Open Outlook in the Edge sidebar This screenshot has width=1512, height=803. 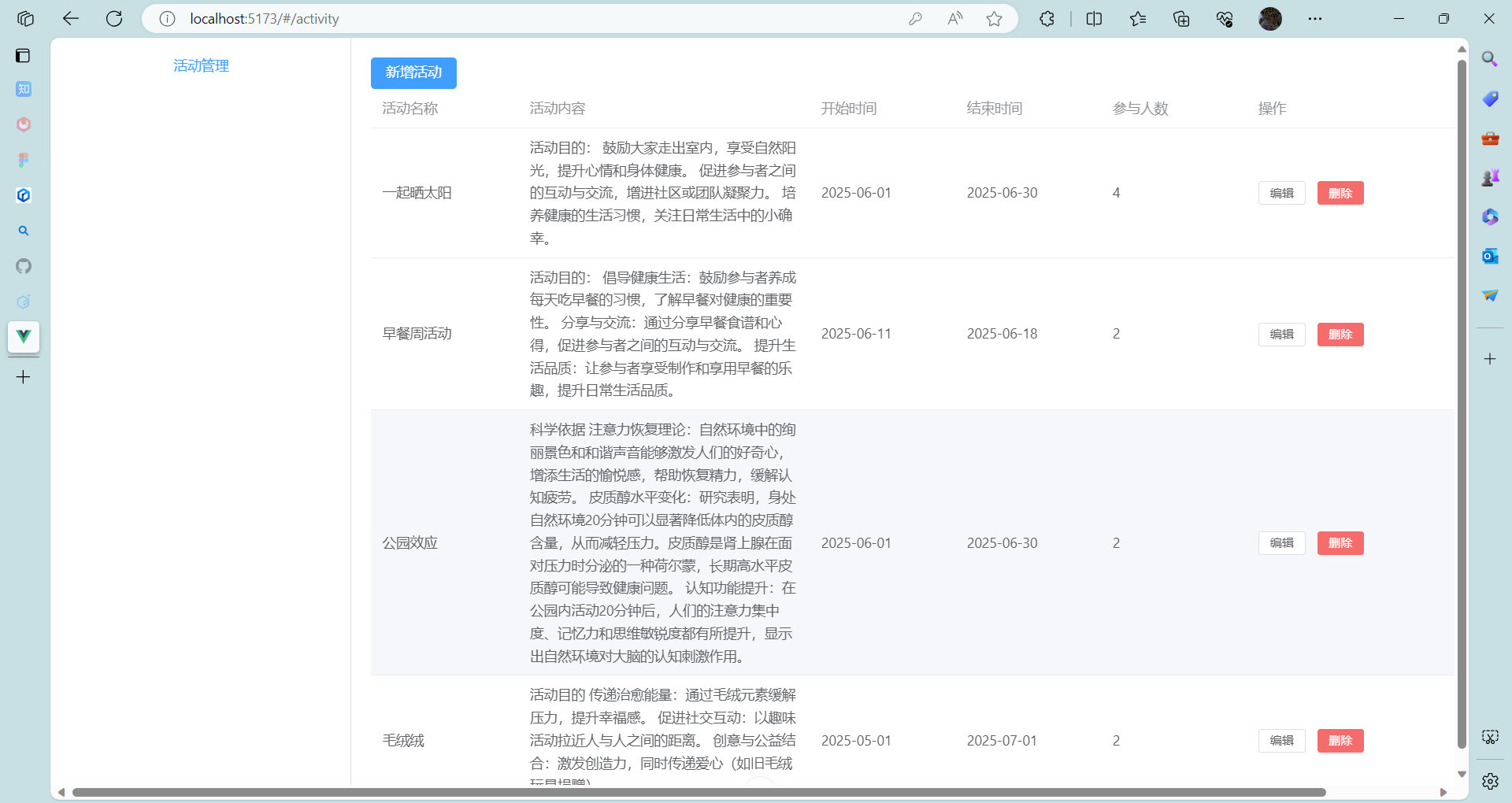point(1490,256)
